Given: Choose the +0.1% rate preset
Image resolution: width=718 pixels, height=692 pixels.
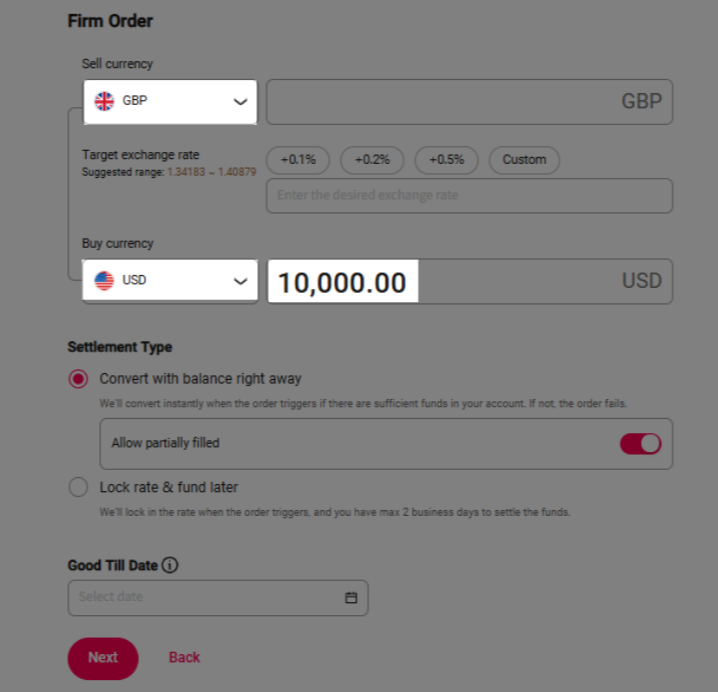Looking at the screenshot, I should coord(298,160).
